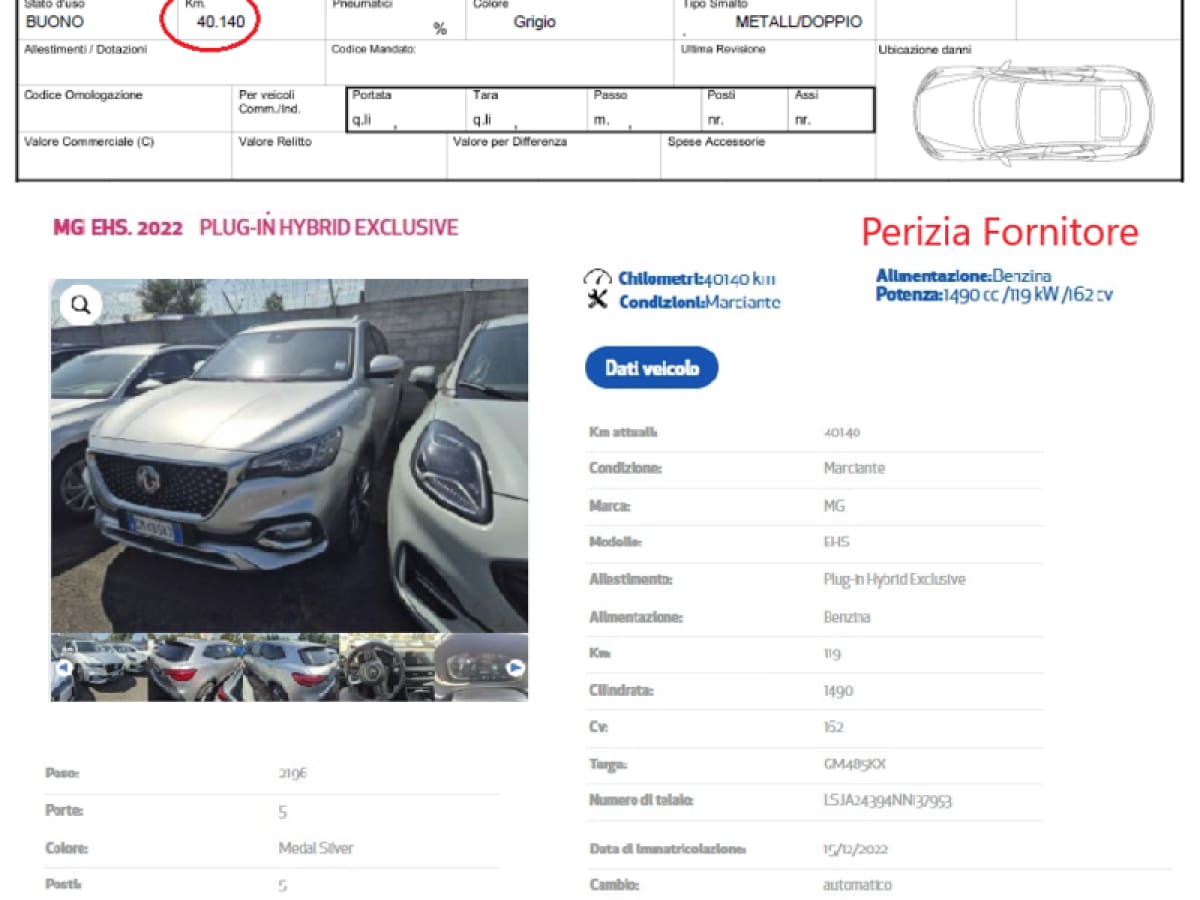
Task: Click the speedometer icon next to Chilometri
Action: pyautogui.click(x=598, y=279)
